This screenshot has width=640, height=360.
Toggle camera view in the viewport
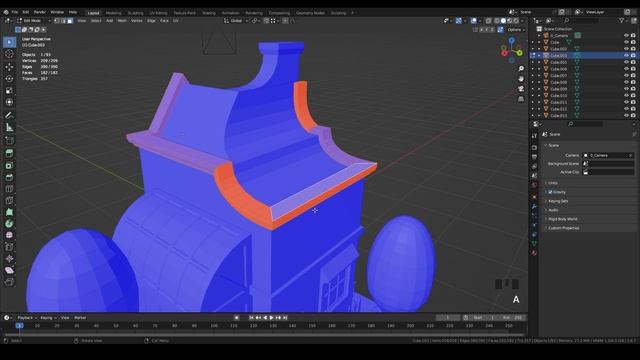[521, 89]
